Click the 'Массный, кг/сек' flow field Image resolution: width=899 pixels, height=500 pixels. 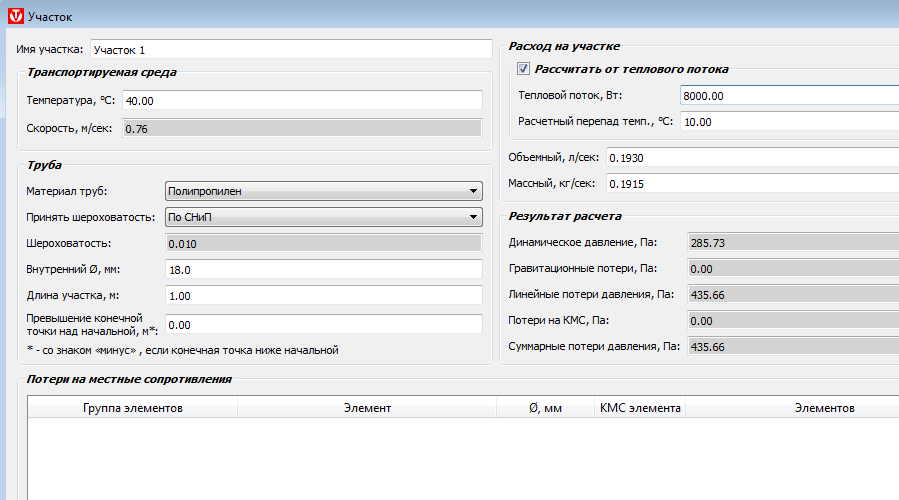click(752, 184)
